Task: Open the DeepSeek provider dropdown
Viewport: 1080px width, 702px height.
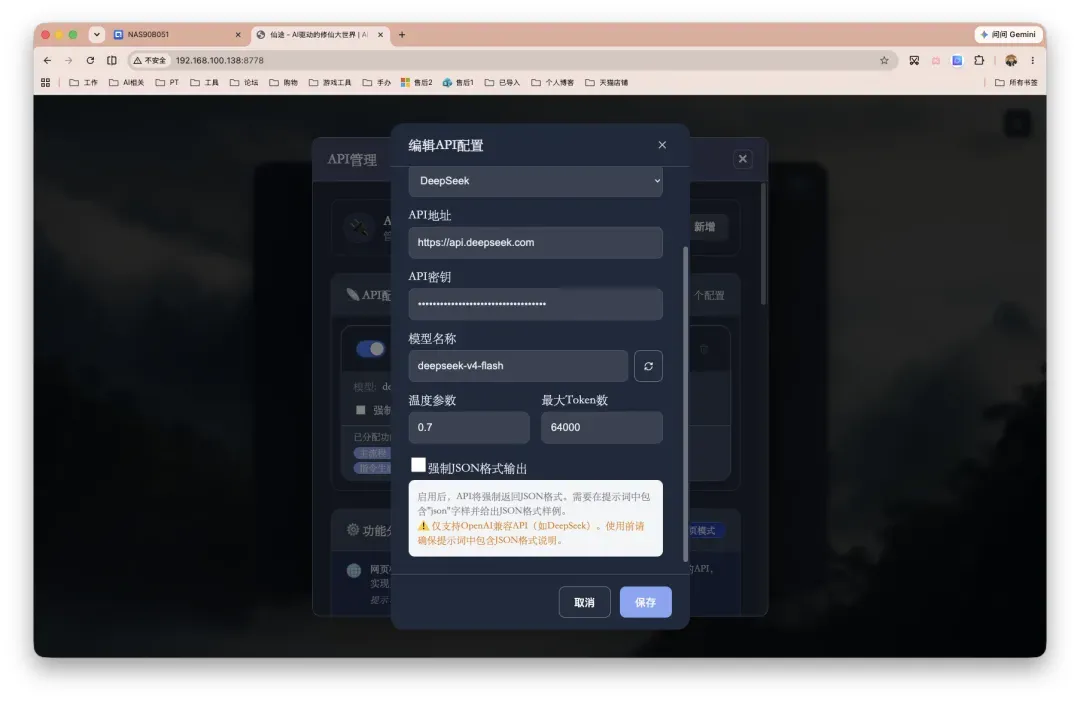Action: (535, 180)
